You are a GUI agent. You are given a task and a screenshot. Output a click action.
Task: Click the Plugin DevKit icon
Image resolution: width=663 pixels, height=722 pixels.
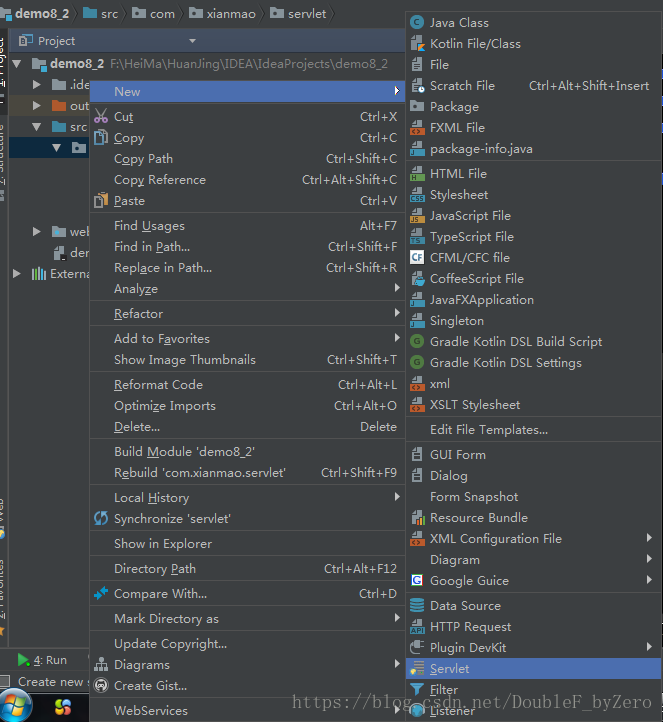click(417, 647)
